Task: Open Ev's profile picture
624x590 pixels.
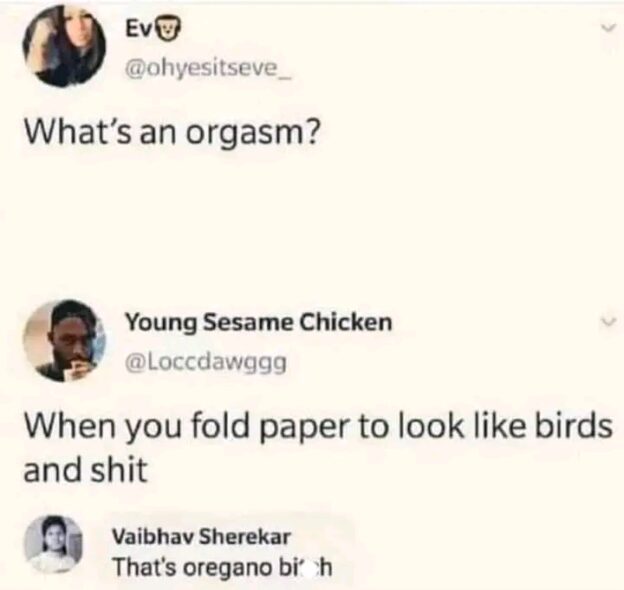Action: 65,45
